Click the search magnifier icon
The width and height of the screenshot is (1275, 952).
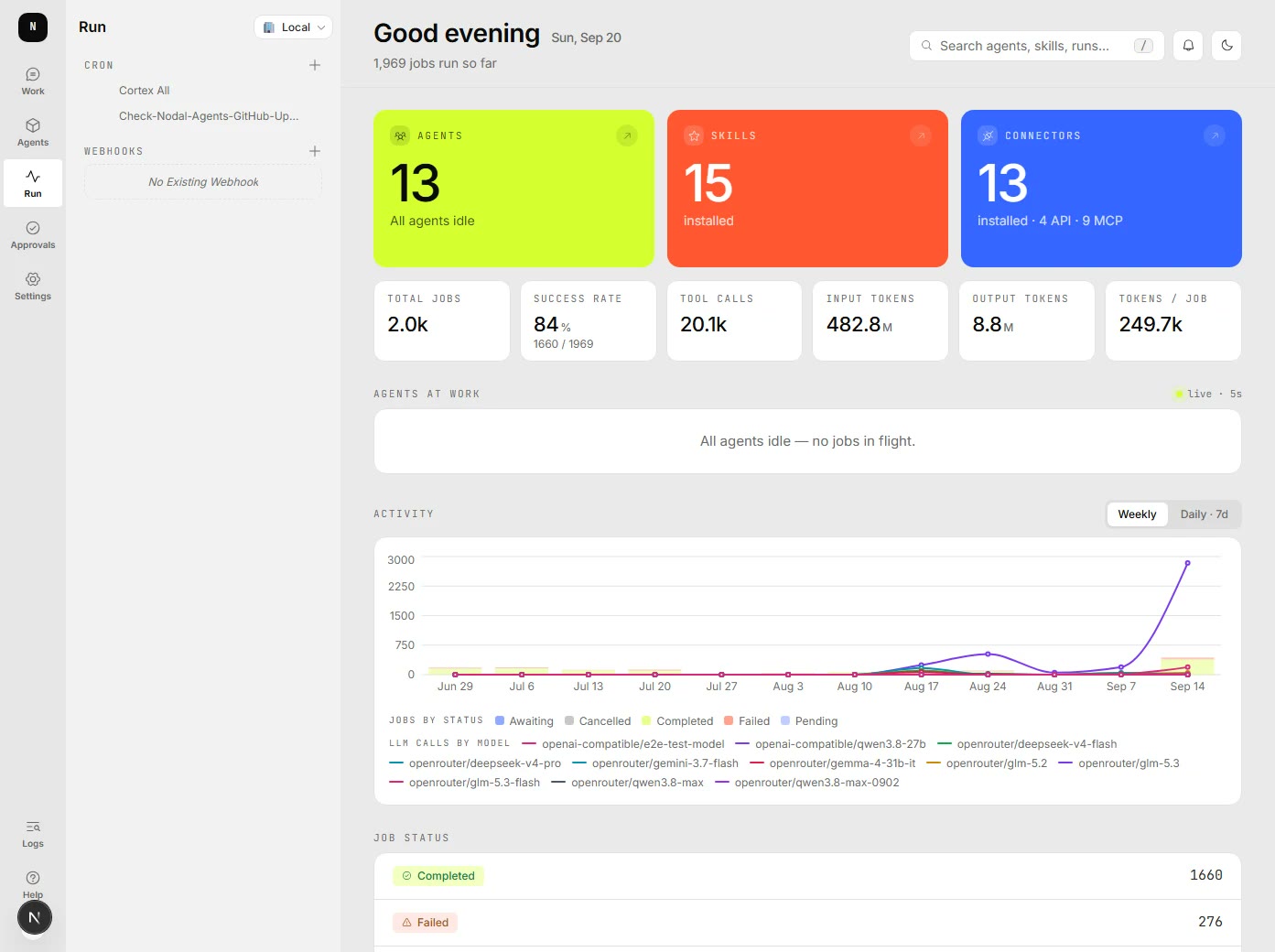coord(926,46)
